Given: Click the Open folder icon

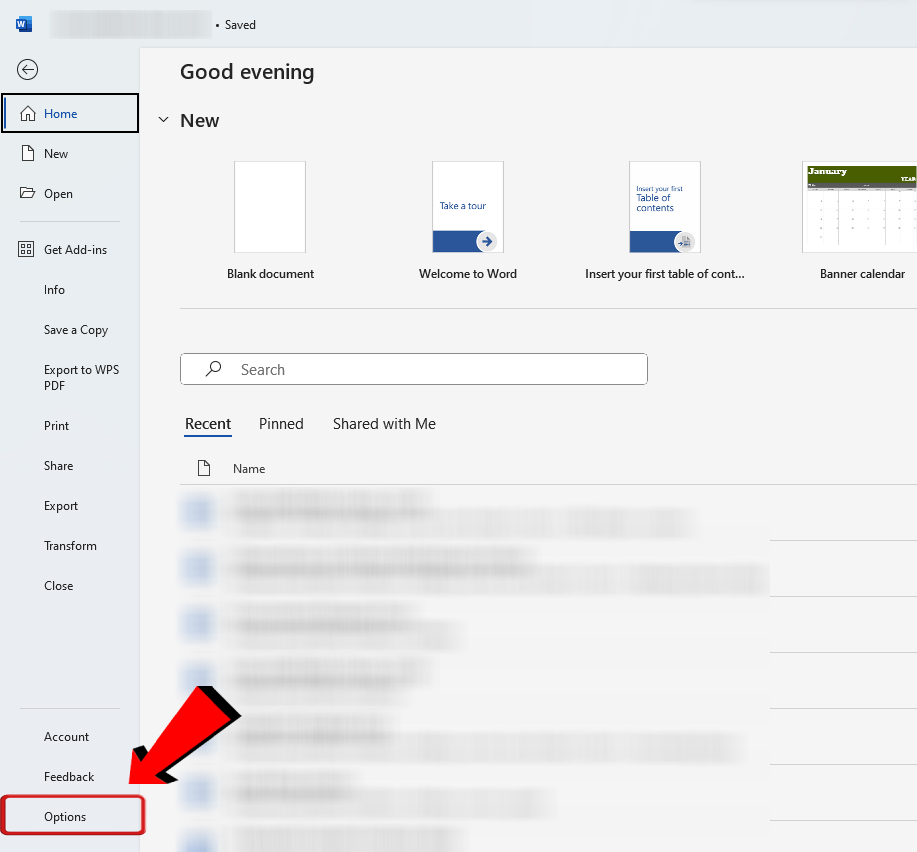Looking at the screenshot, I should (27, 193).
